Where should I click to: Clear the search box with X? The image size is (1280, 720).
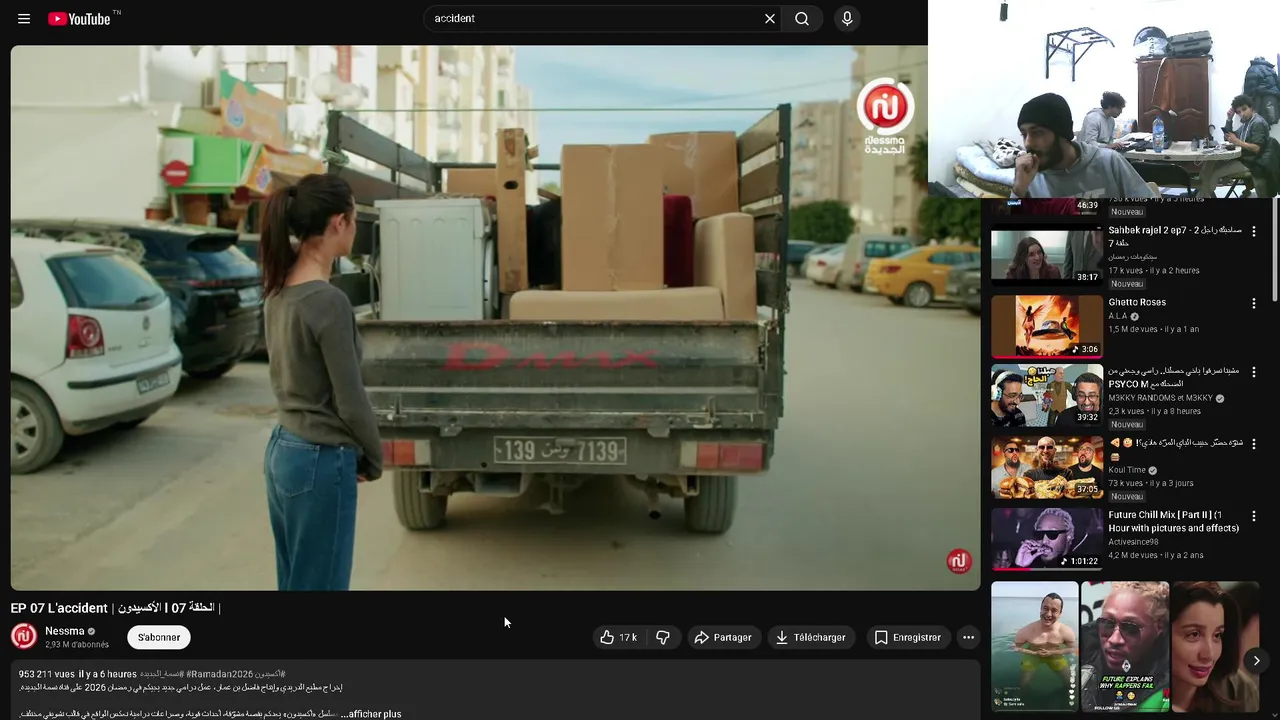pos(770,19)
